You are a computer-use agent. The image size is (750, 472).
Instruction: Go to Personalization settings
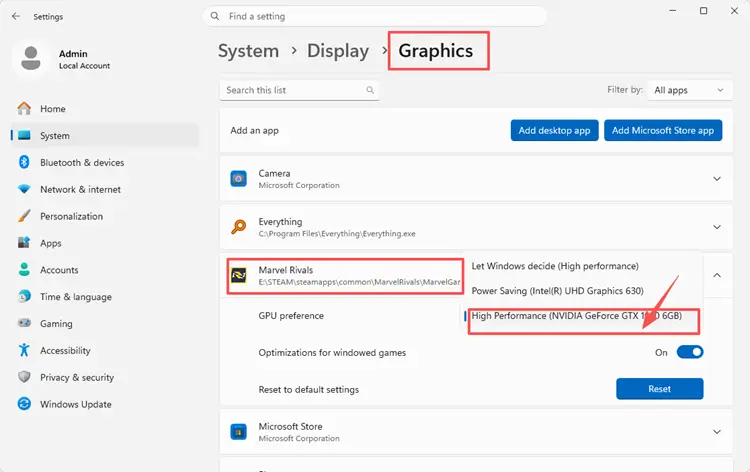[x=104, y=216]
